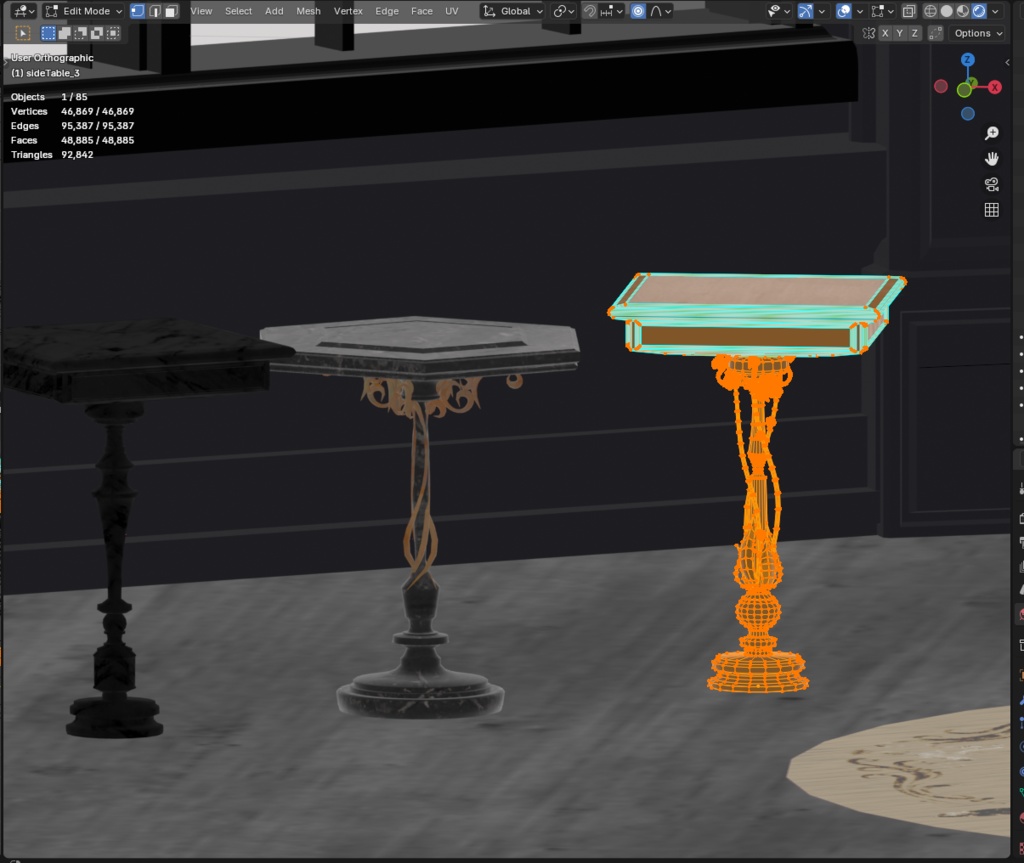Click the X axis on the navigation gizmo
This screenshot has height=863, width=1024.
995,87
